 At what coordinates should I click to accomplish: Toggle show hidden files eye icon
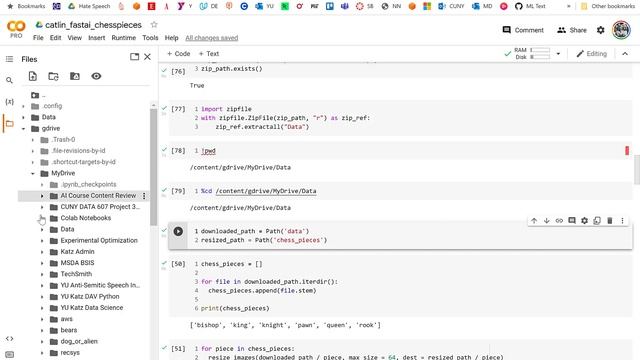point(96,76)
